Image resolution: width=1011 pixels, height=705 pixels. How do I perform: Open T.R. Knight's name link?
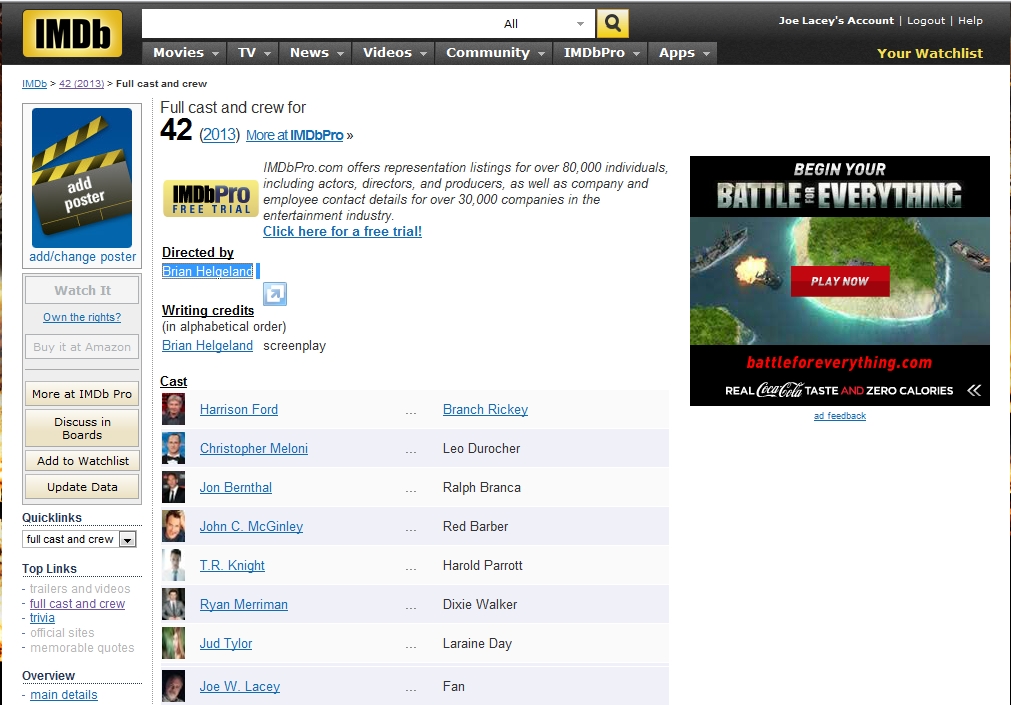(232, 566)
